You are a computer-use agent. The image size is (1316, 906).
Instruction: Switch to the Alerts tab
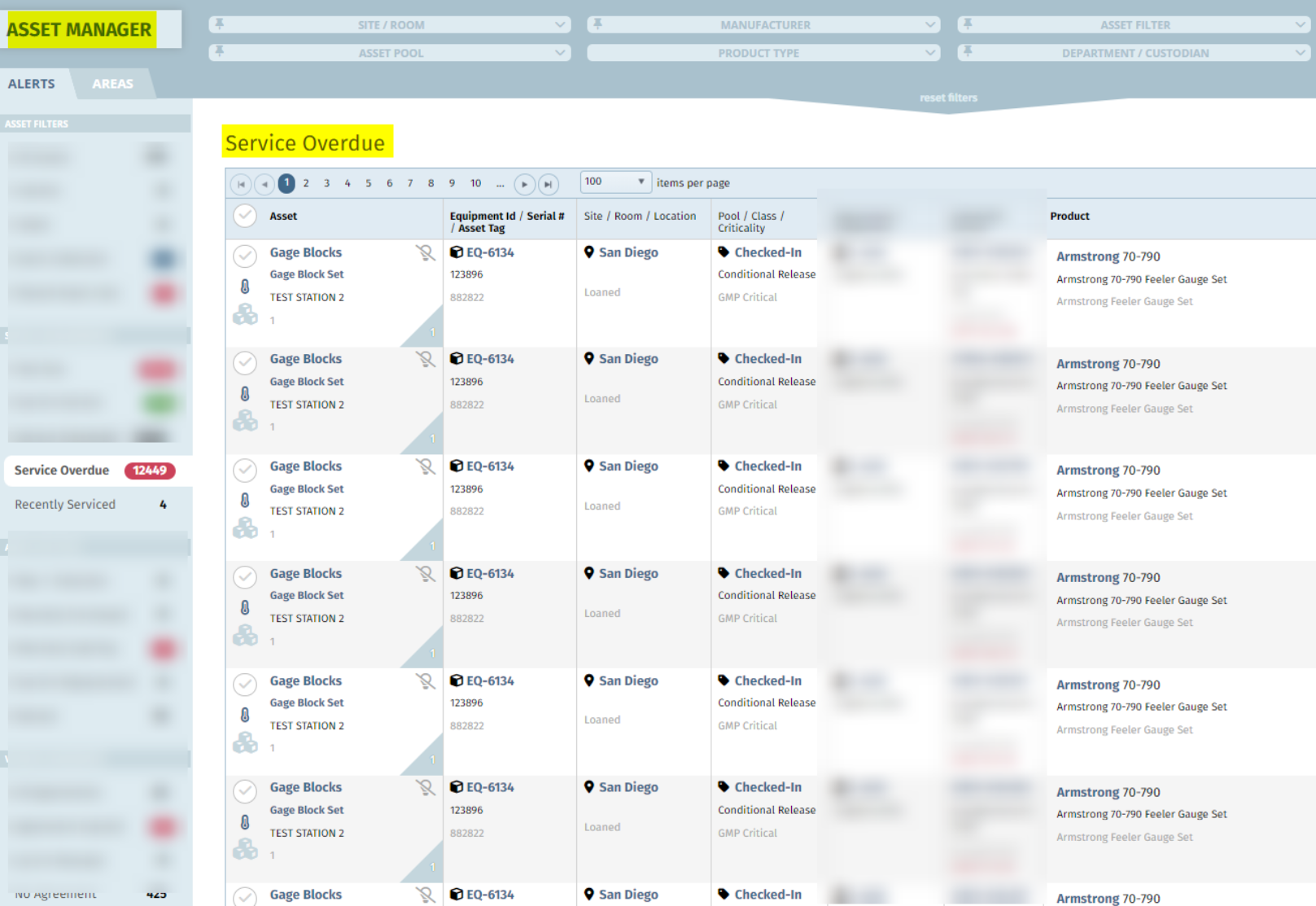[x=32, y=84]
